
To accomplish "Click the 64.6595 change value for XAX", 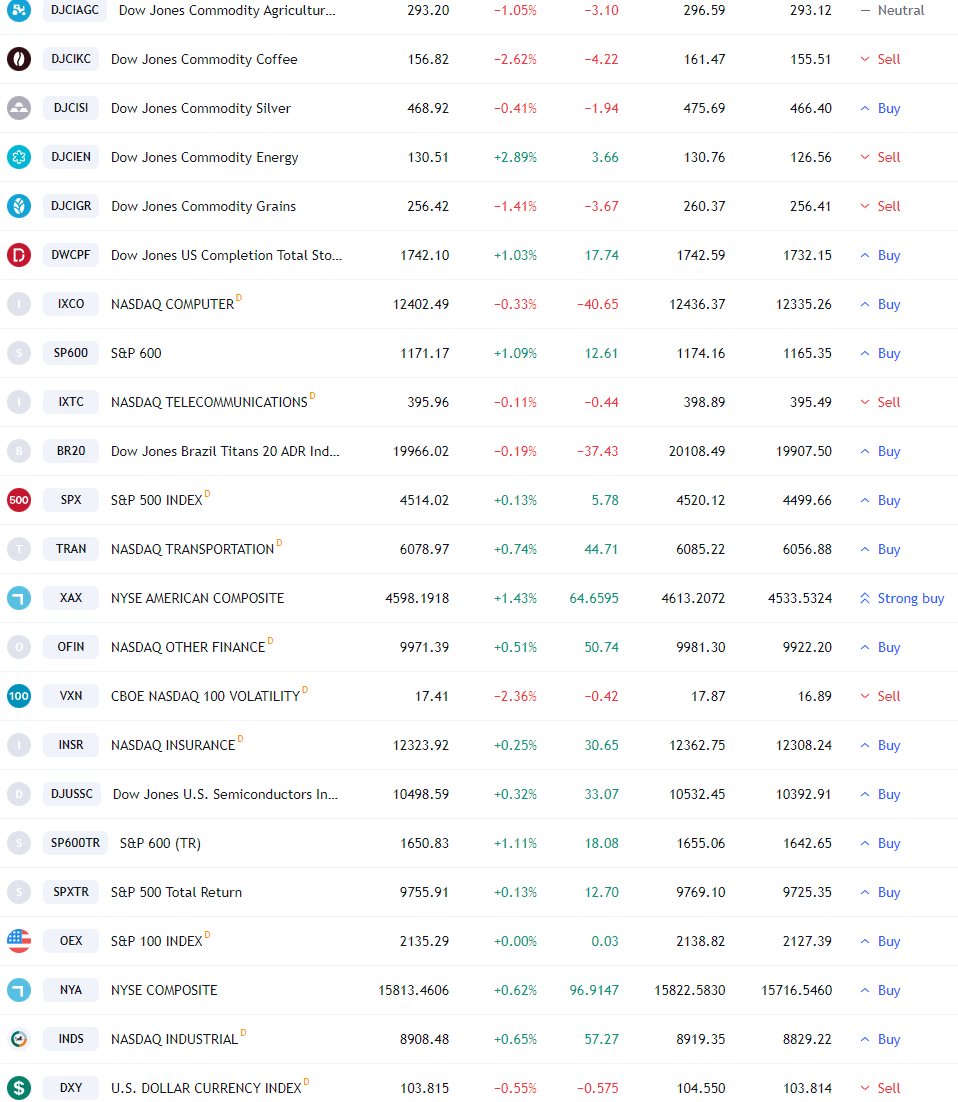I will (x=594, y=598).
